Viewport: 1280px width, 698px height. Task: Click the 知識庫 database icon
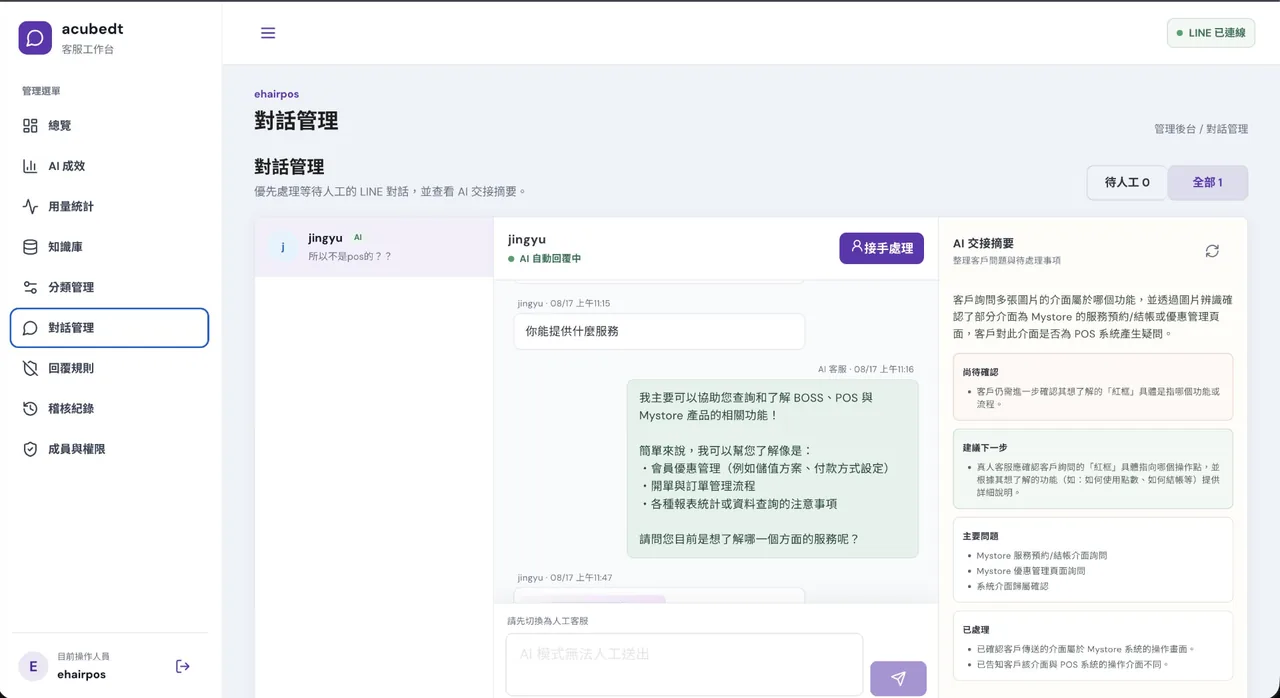tap(30, 247)
